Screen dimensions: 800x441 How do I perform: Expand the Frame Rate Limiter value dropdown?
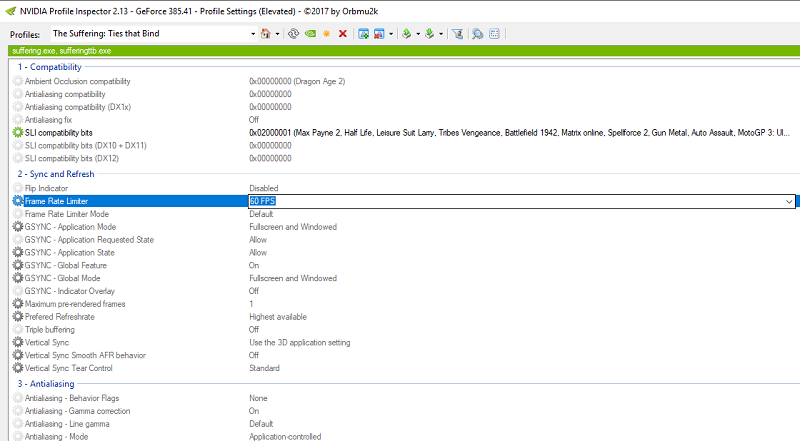coord(789,201)
